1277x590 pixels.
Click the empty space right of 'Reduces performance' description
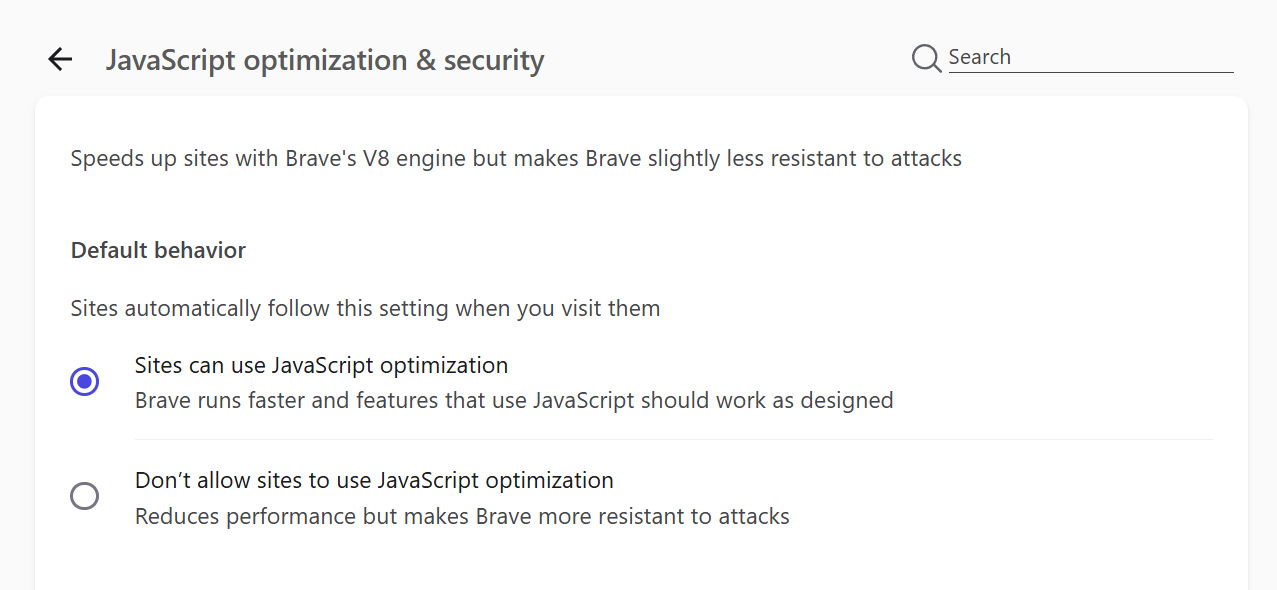coord(1000,517)
